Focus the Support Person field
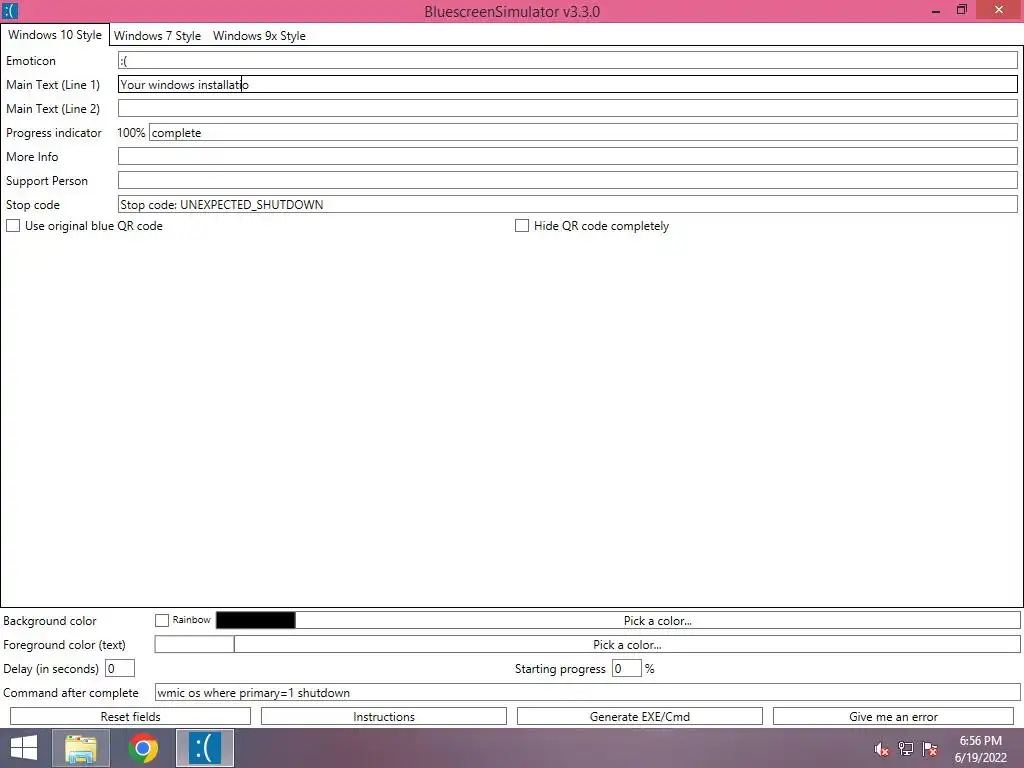1024x768 pixels. point(568,180)
